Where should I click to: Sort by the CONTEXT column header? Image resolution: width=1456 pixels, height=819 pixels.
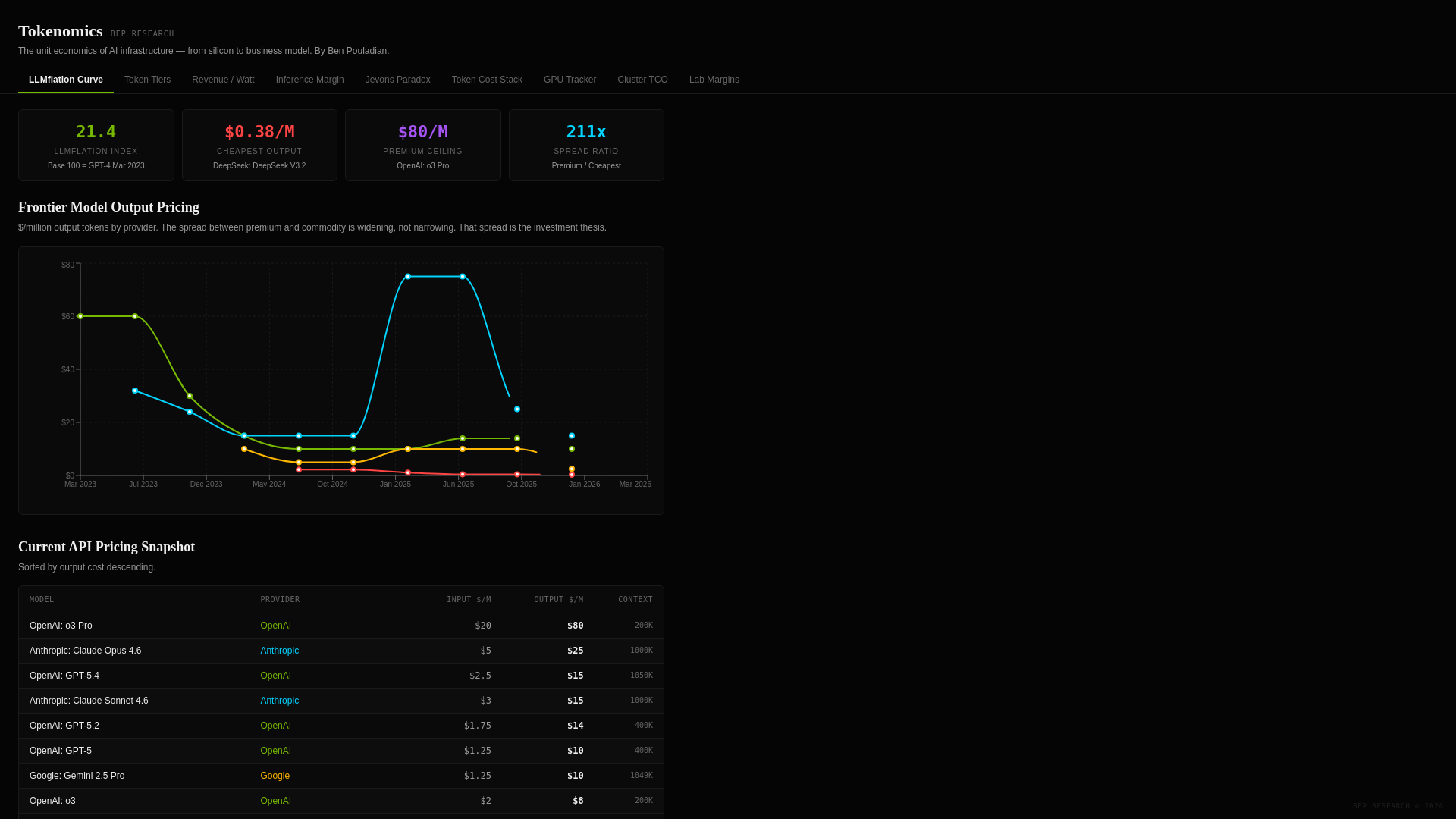pos(635,600)
